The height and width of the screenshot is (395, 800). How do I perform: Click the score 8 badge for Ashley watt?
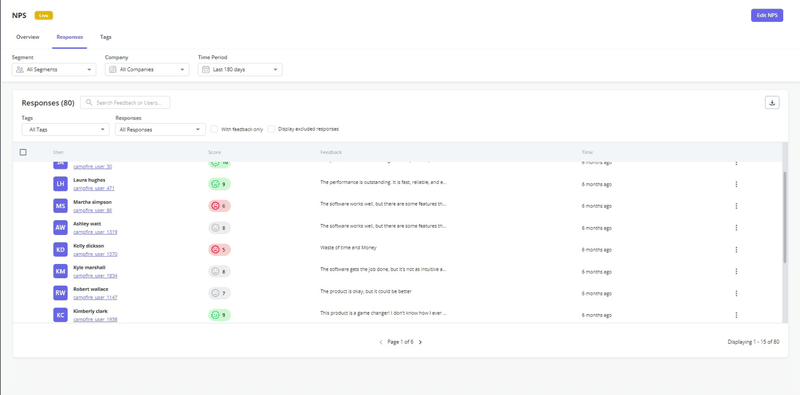pyautogui.click(x=219, y=228)
